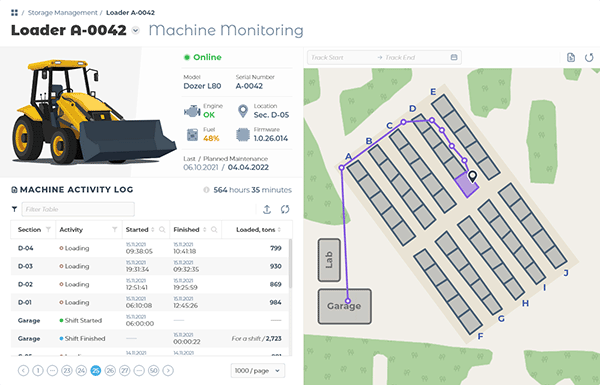Click the previous pages ellipsis after page 1
Viewport: 600px width, 385px height.
(x=52, y=370)
